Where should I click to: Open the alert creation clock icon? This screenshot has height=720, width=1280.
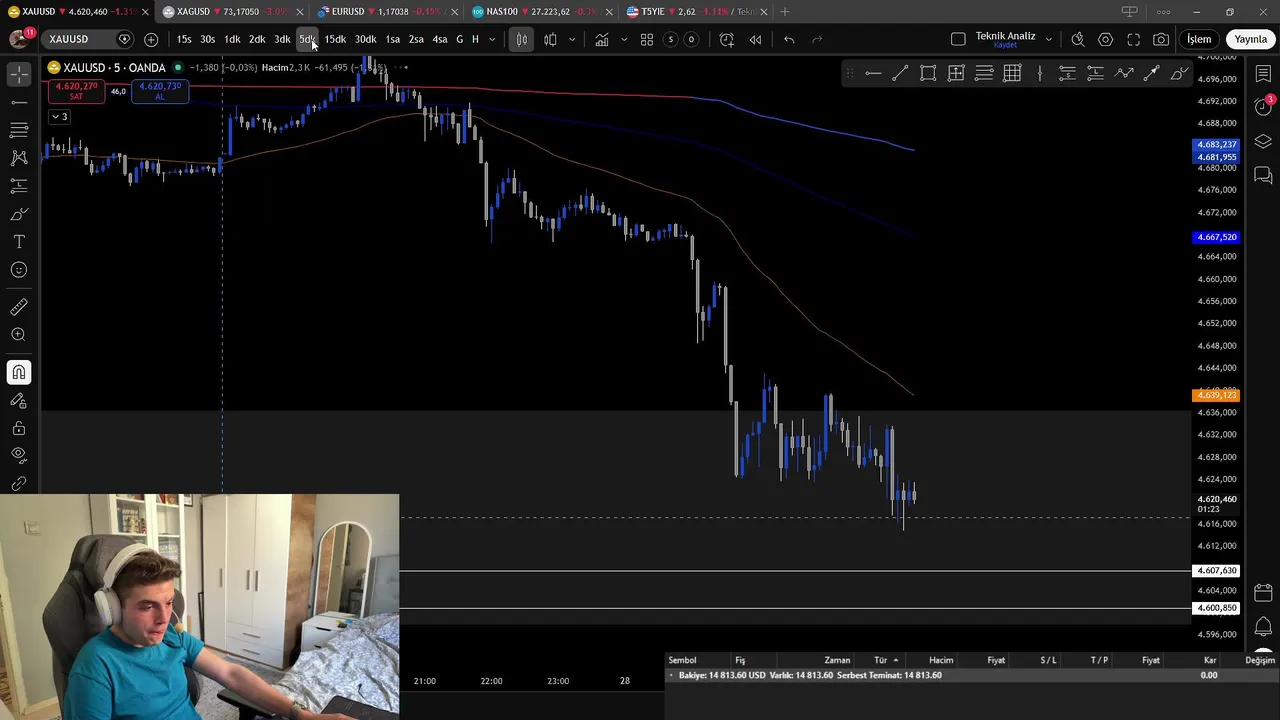click(727, 39)
